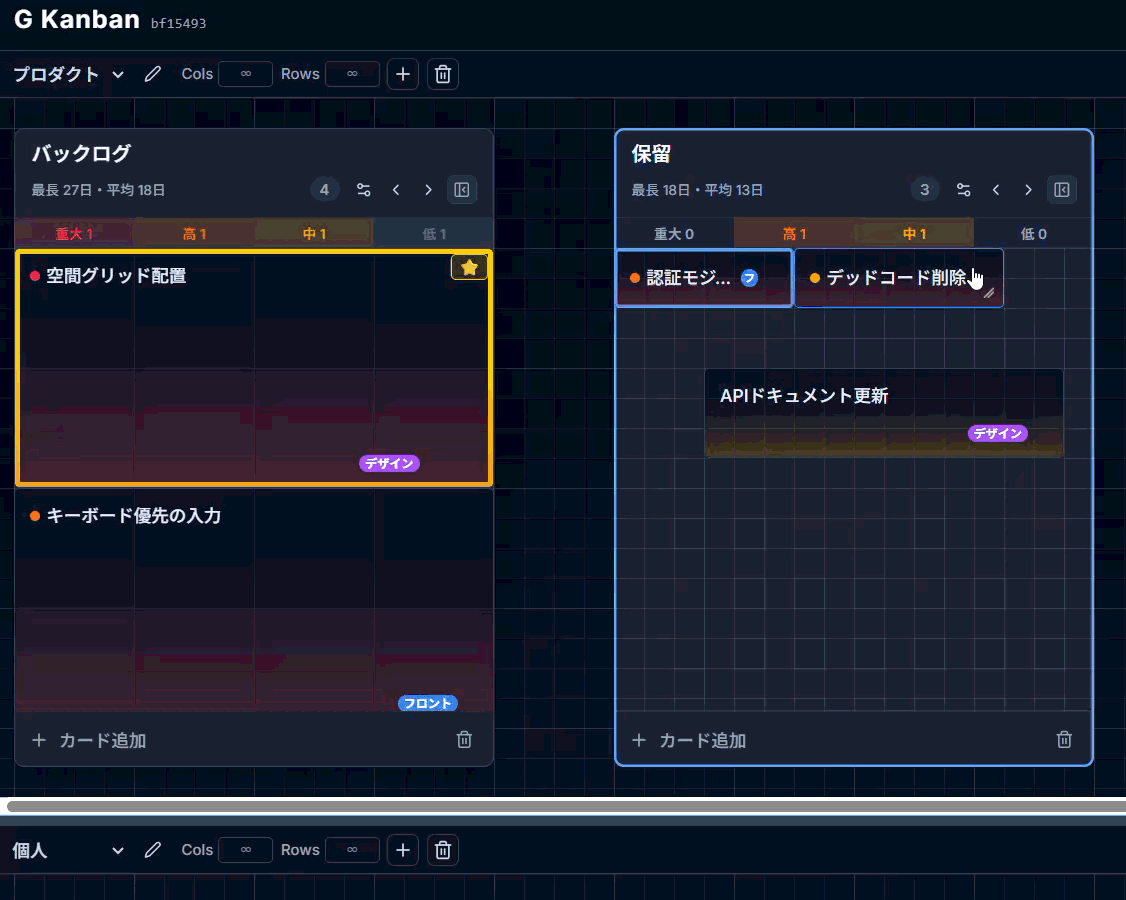1126x900 pixels.
Task: Filter バックログ by 低 1 priority
Action: click(434, 233)
